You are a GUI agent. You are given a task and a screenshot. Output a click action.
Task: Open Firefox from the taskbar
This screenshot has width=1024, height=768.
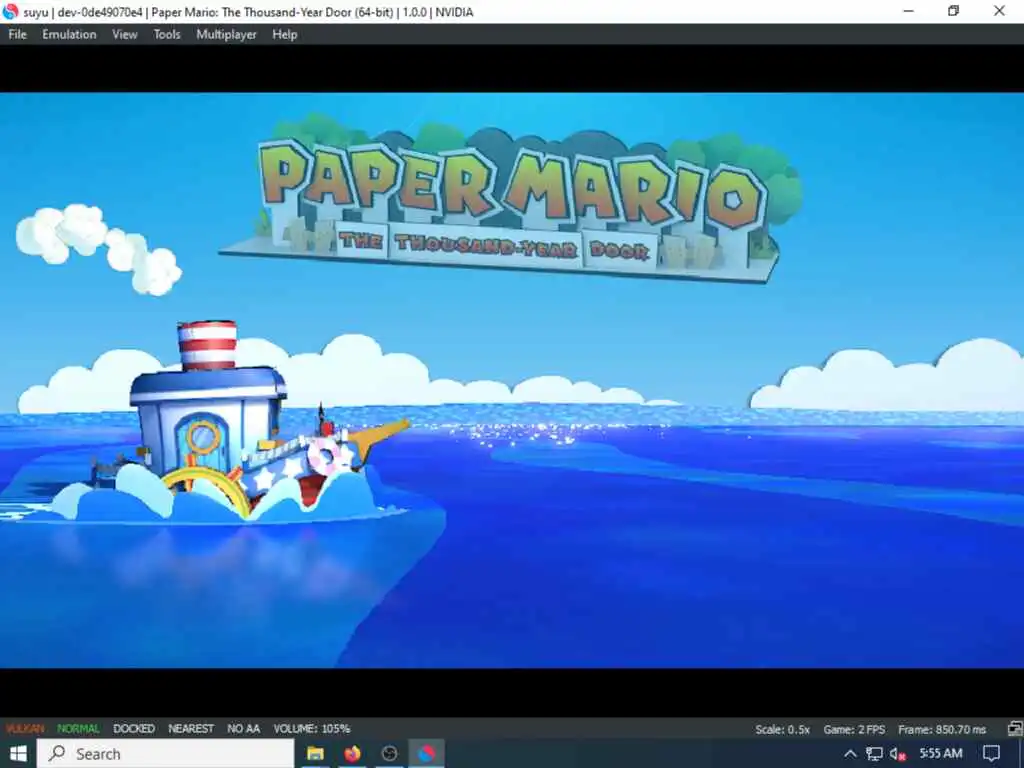point(353,754)
